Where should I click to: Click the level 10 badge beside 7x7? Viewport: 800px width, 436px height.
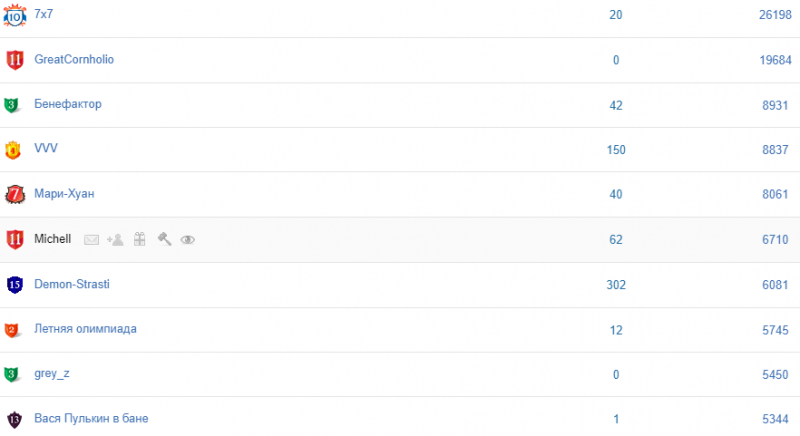coord(15,15)
